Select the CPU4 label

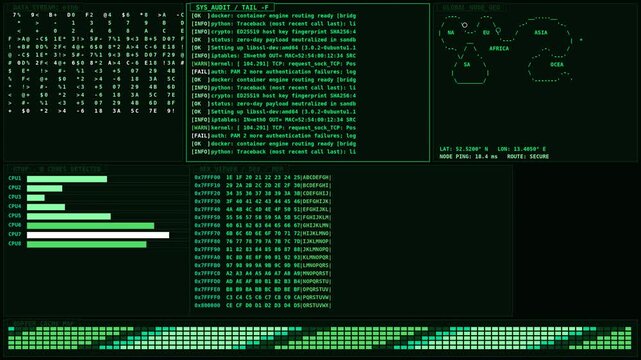(15, 206)
